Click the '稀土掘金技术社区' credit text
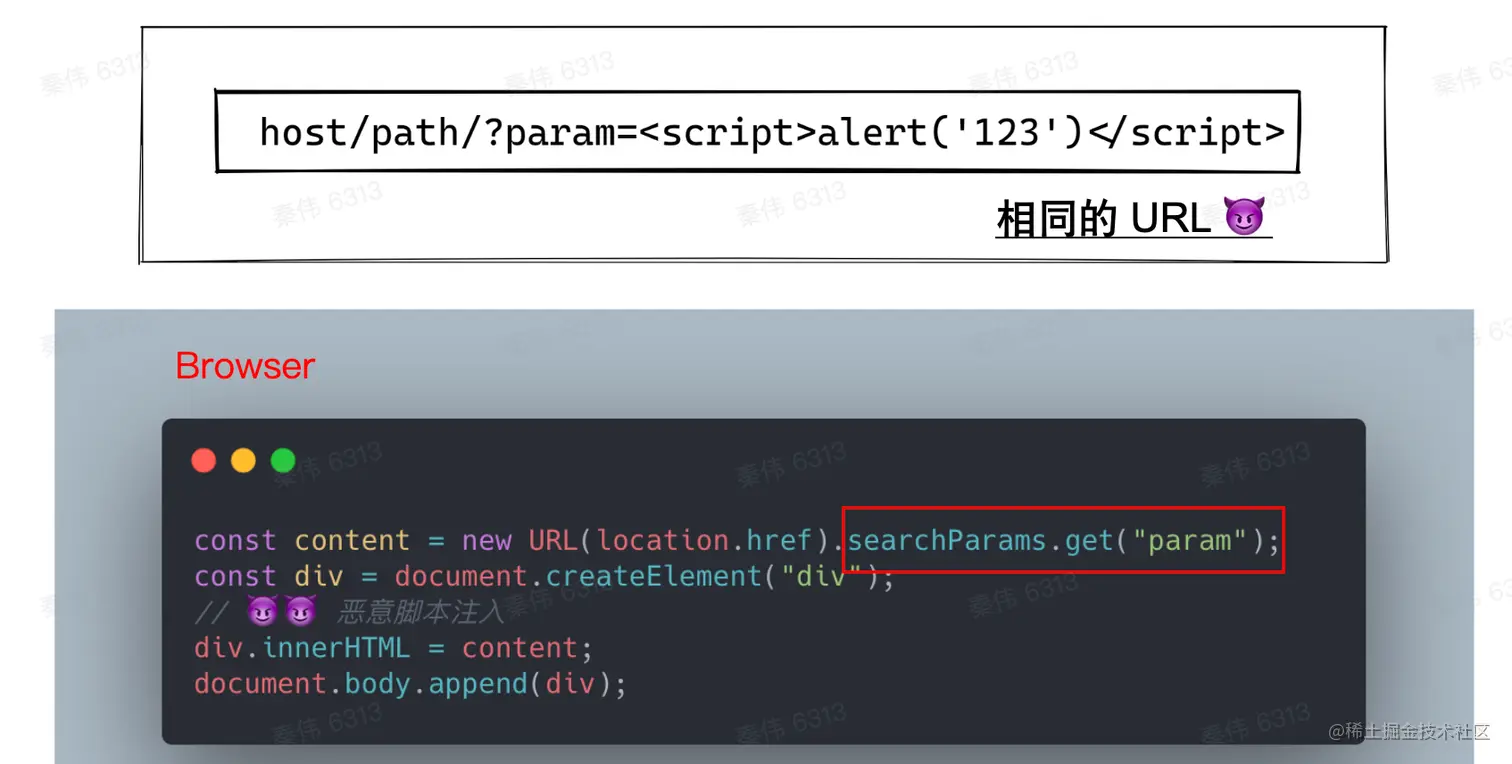Viewport: 1512px width, 764px height. coord(1409,731)
